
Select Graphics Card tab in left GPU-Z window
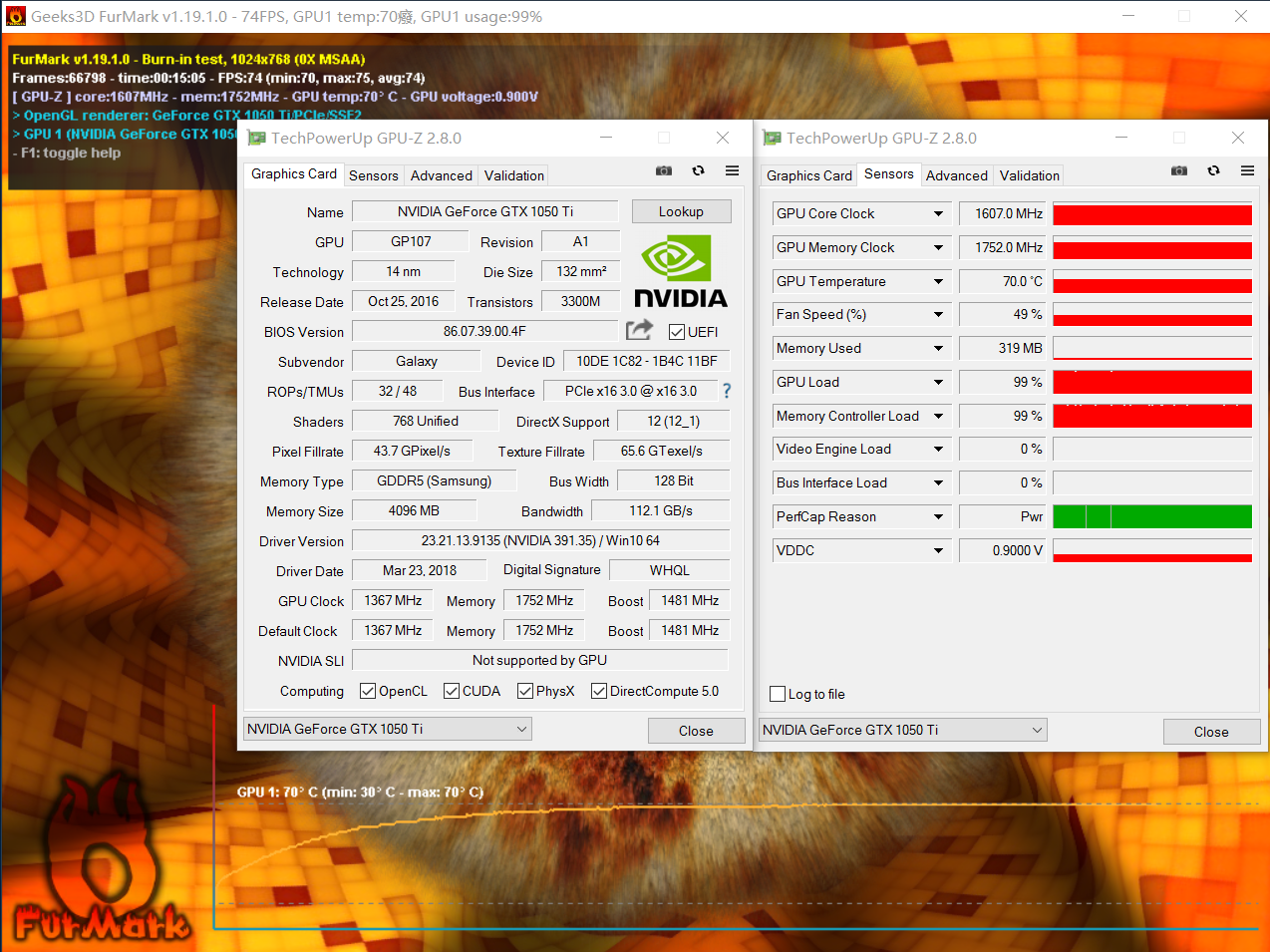[294, 173]
